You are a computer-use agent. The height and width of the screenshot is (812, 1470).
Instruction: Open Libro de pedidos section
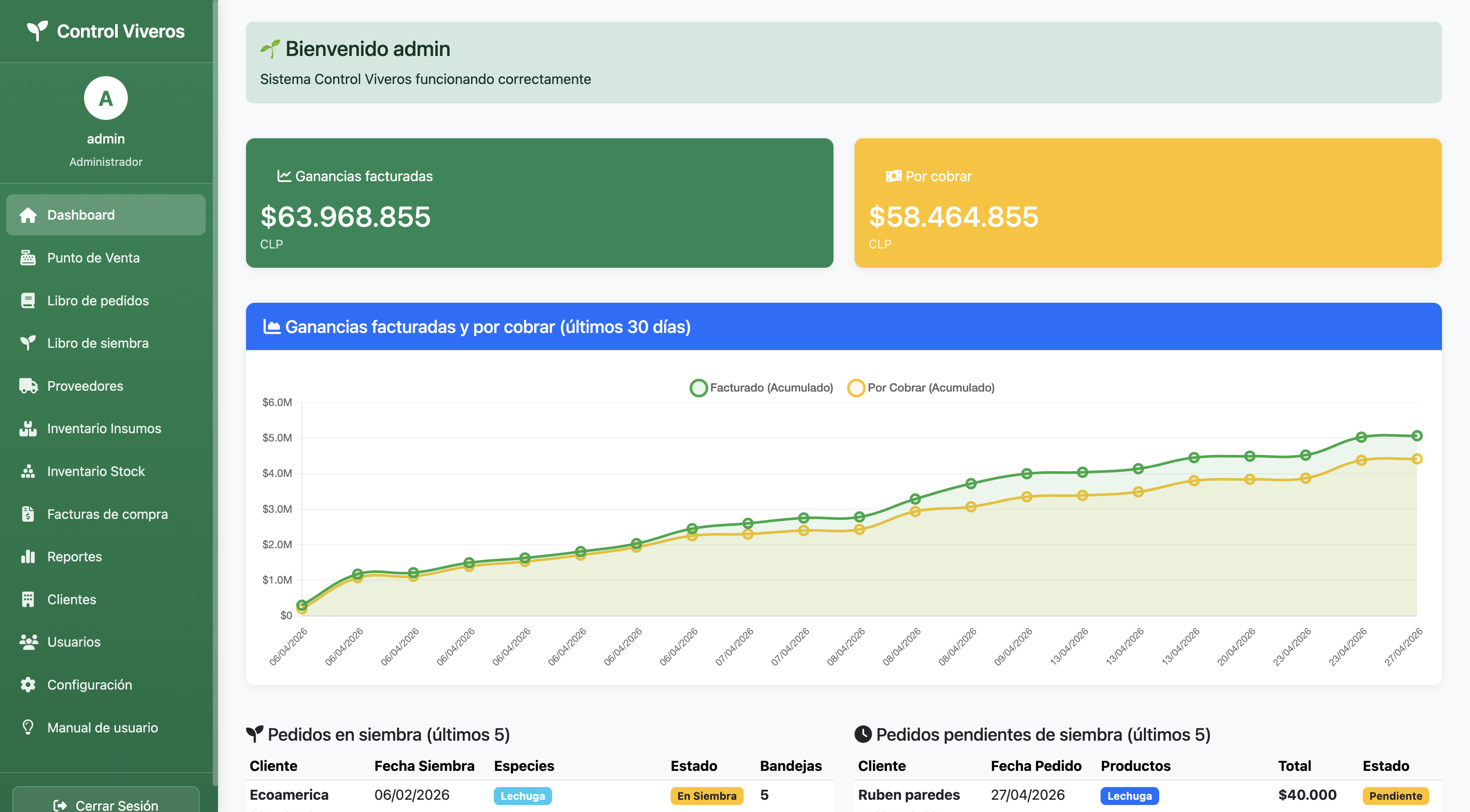click(106, 301)
